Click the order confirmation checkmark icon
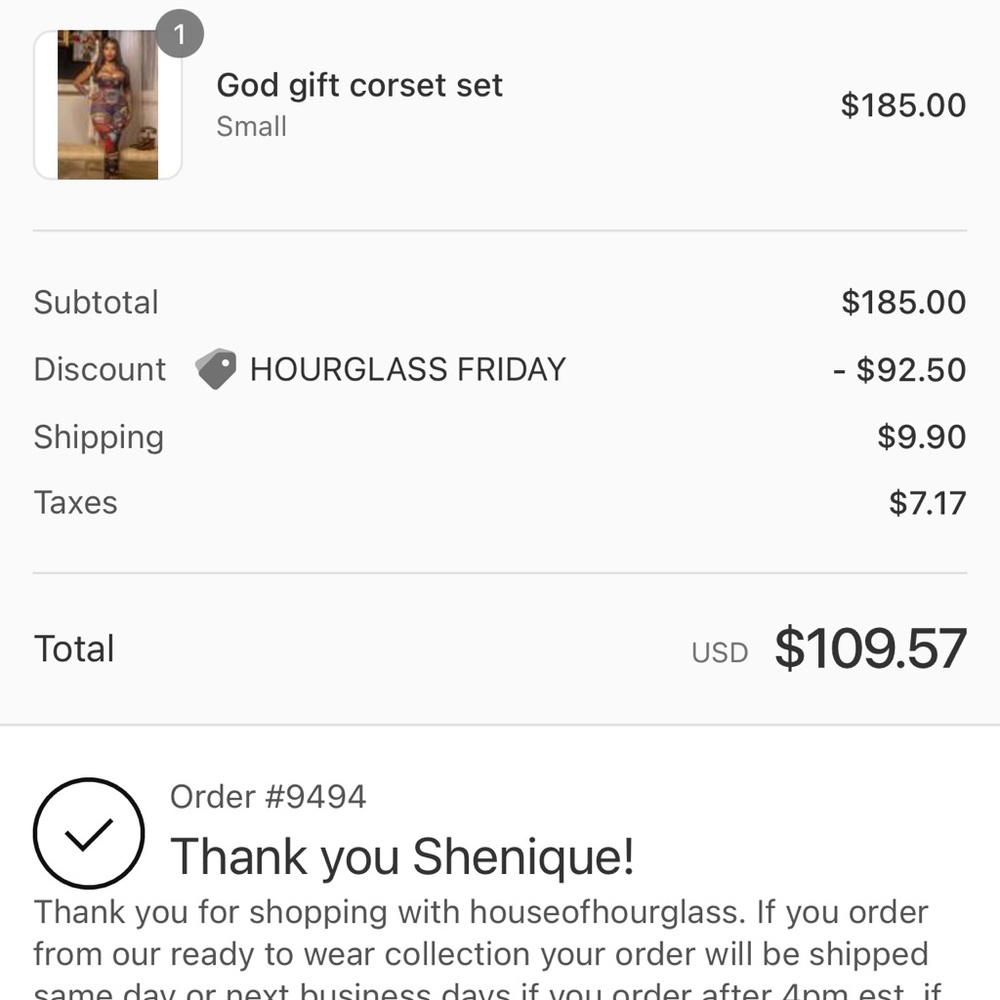This screenshot has width=1000, height=1000. (x=88, y=833)
